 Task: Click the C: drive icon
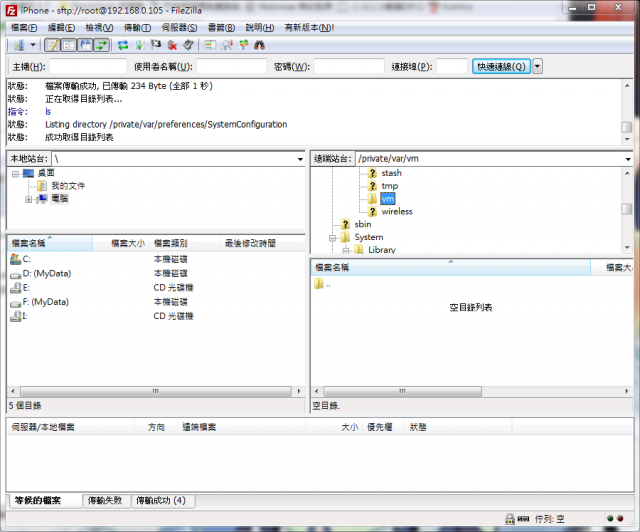[x=16, y=259]
